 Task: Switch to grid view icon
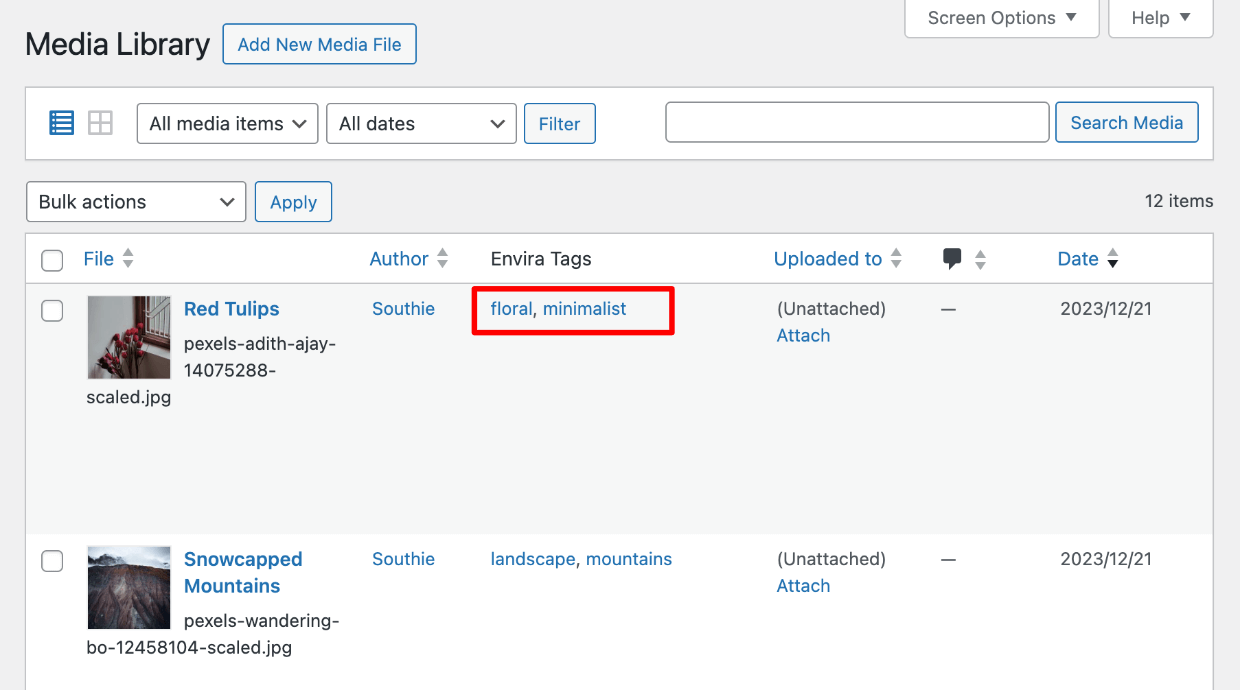100,123
